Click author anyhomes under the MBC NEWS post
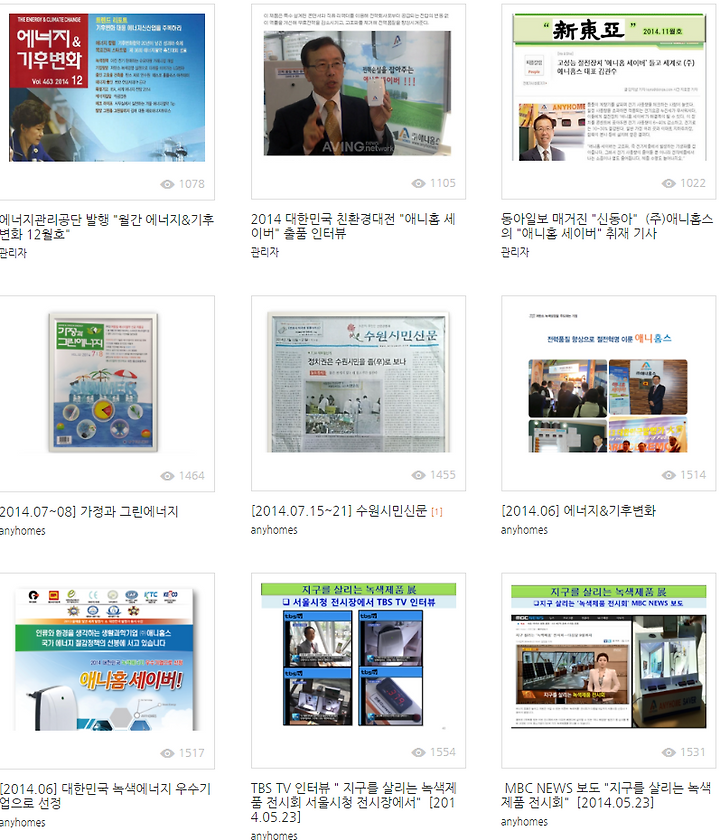Screen dimensions: 720x840 pos(524,822)
